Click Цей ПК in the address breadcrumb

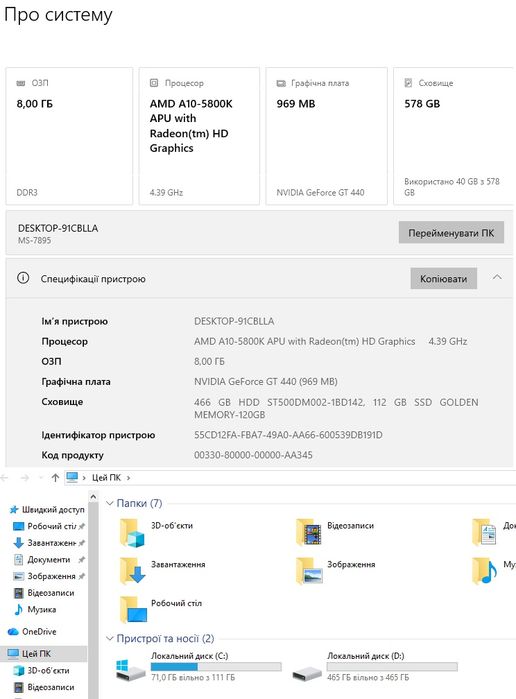(106, 477)
